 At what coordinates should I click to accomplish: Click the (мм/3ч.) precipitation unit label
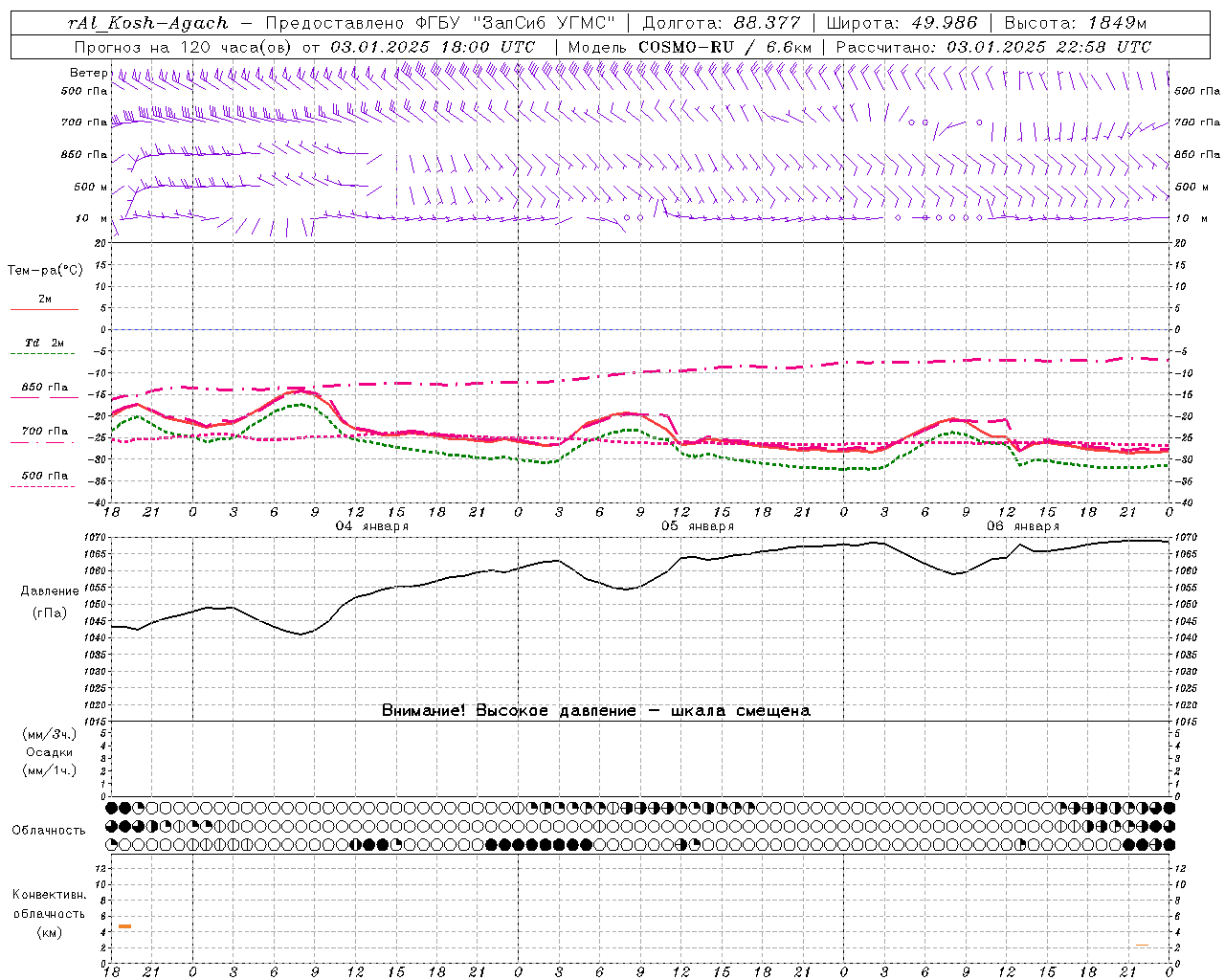click(x=50, y=734)
